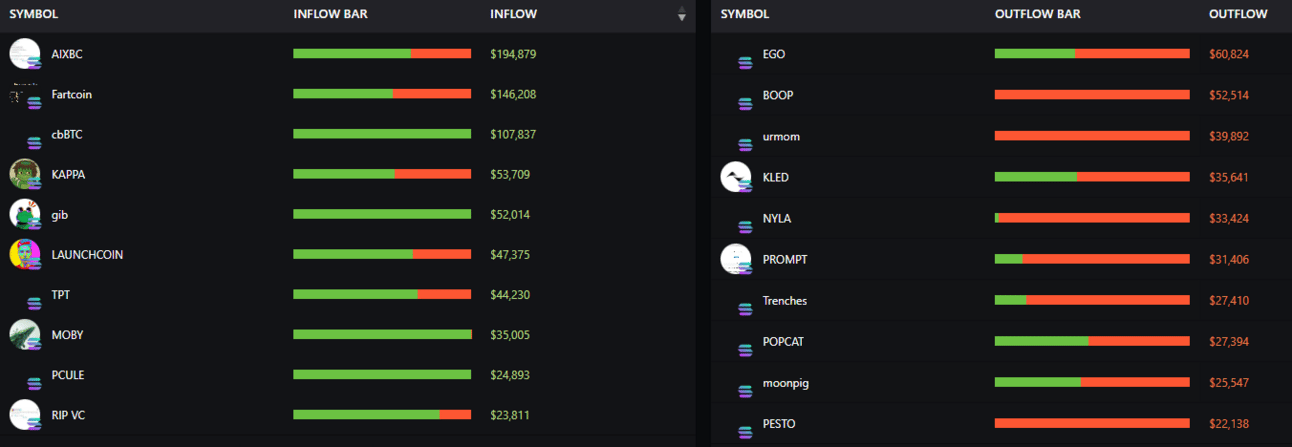Click the Trenches Solana icon
Image resolution: width=1292 pixels, height=447 pixels.
click(x=745, y=308)
